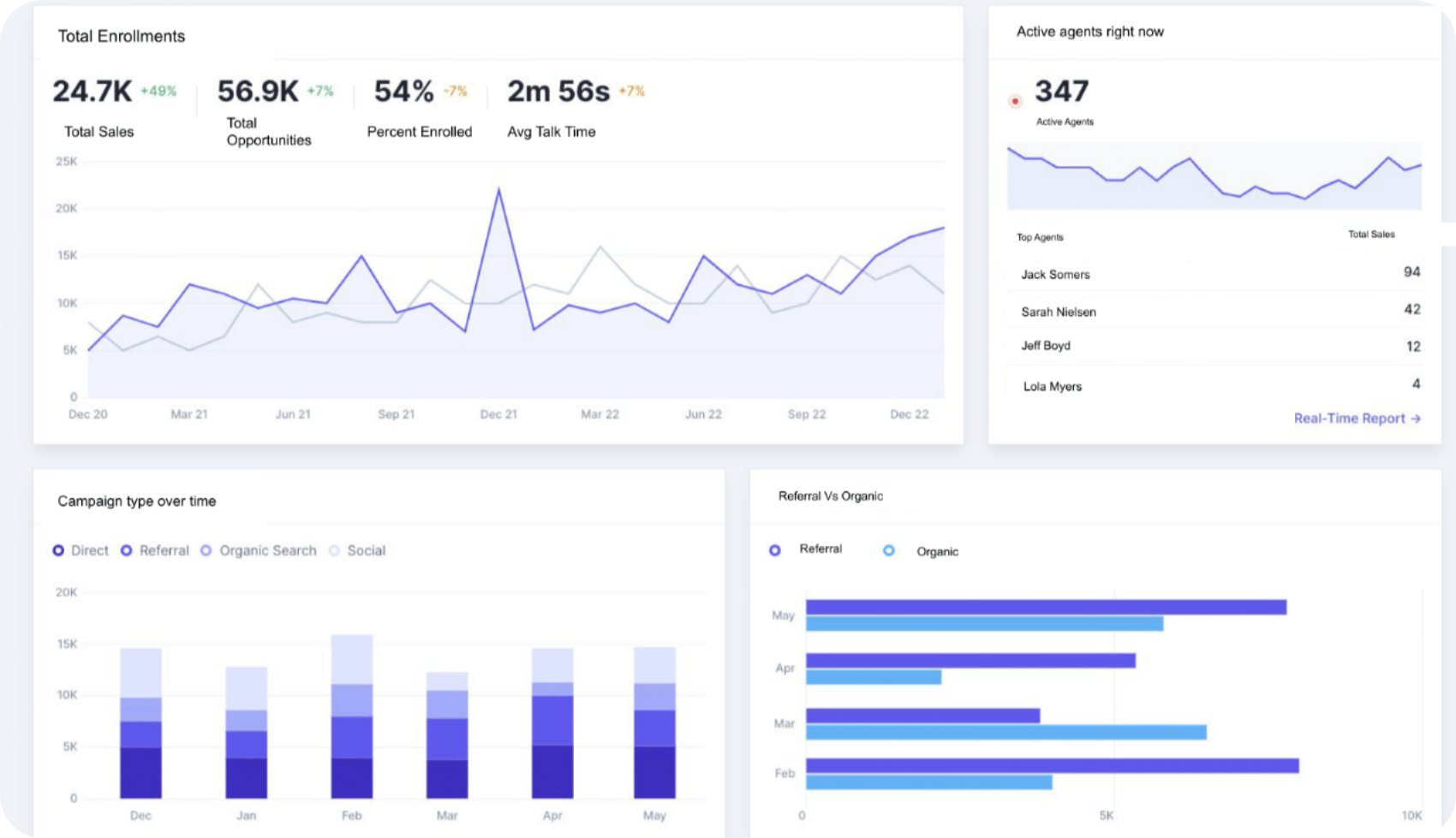Click the +49% change badge

(x=158, y=91)
